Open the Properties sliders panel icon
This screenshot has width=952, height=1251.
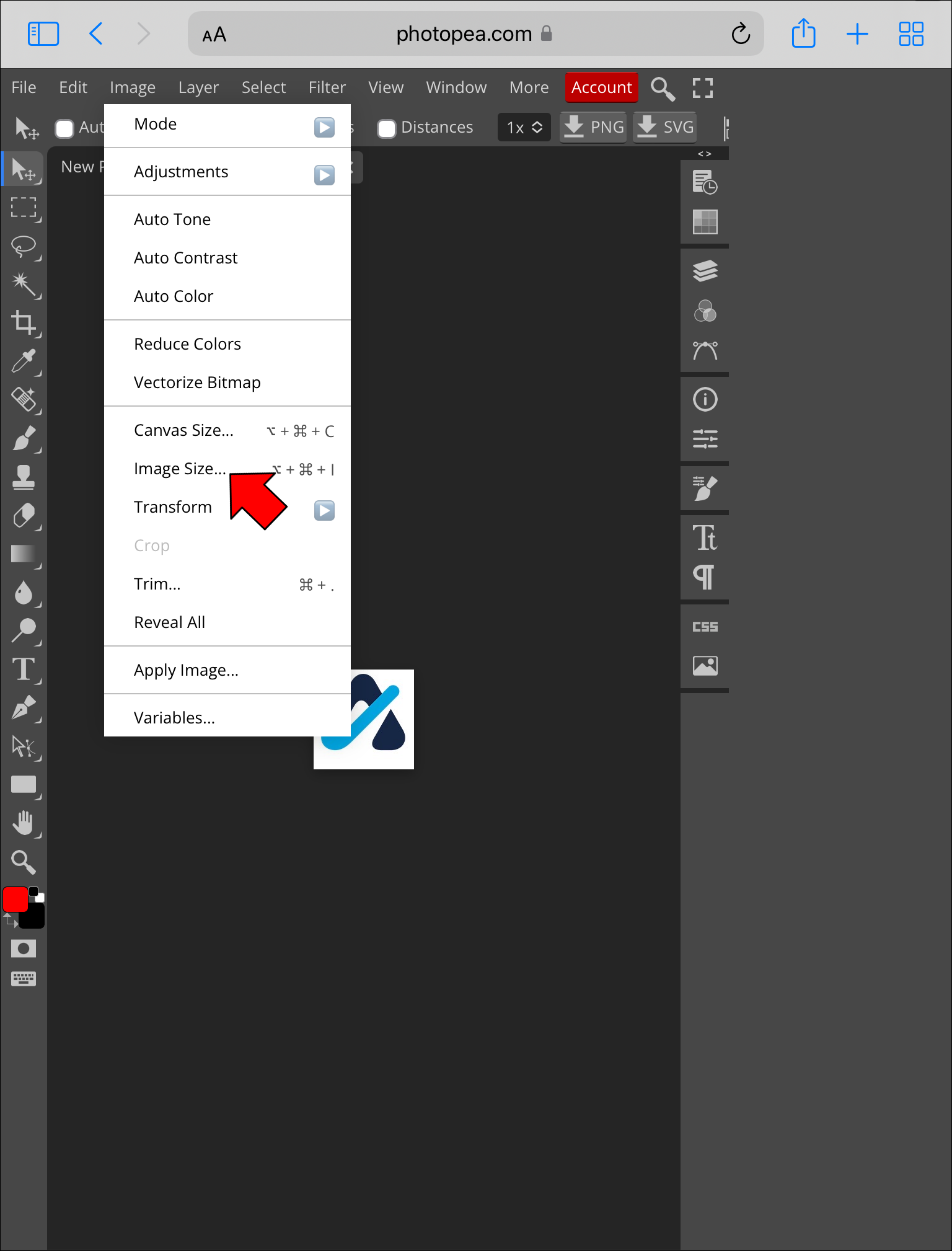tap(705, 439)
